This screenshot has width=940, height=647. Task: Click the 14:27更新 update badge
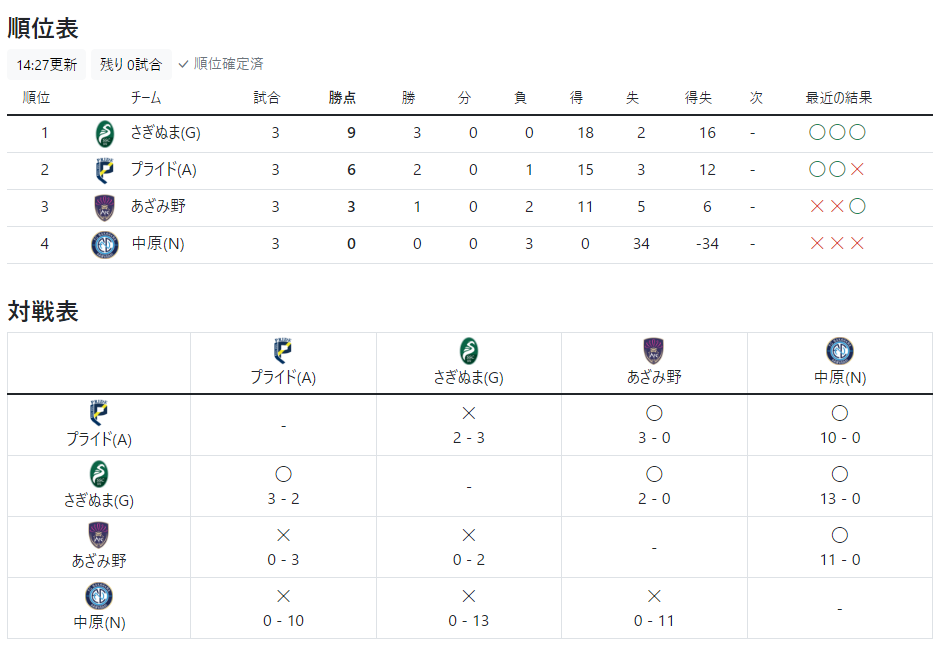pyautogui.click(x=47, y=65)
